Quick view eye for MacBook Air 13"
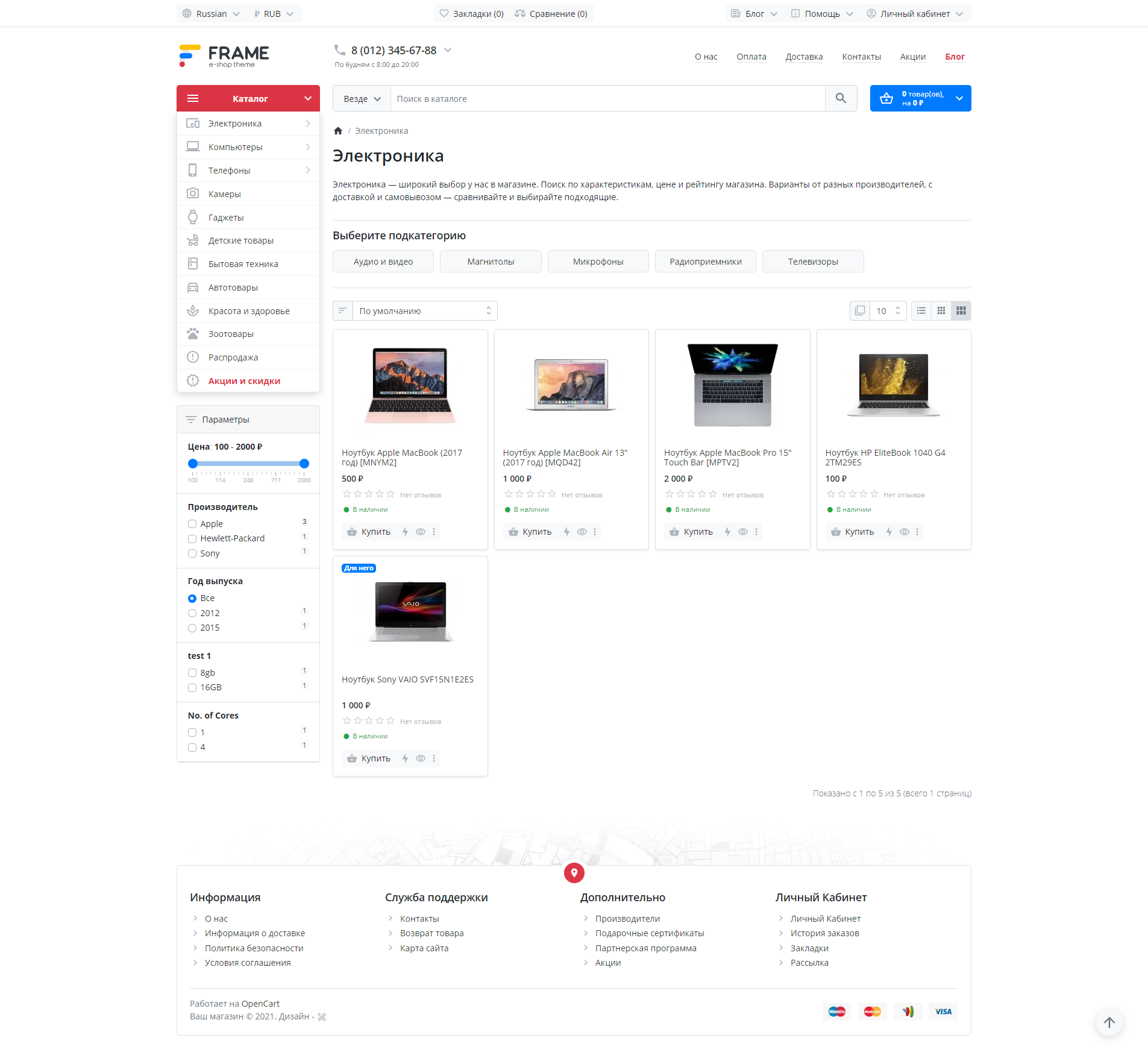Screen dimensions: 1148x1061 point(582,532)
